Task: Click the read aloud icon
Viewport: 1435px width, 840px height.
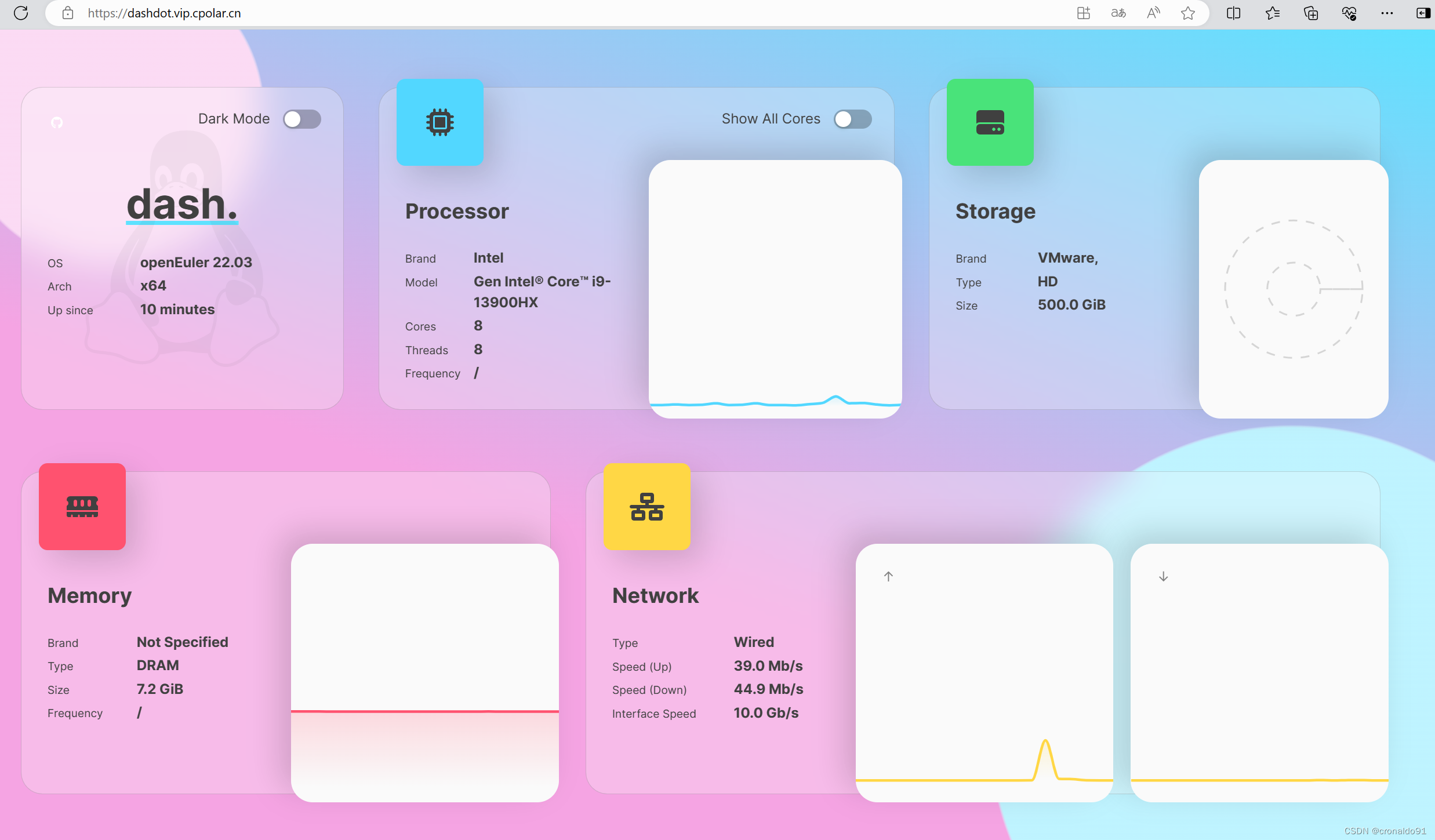Action: (1153, 13)
